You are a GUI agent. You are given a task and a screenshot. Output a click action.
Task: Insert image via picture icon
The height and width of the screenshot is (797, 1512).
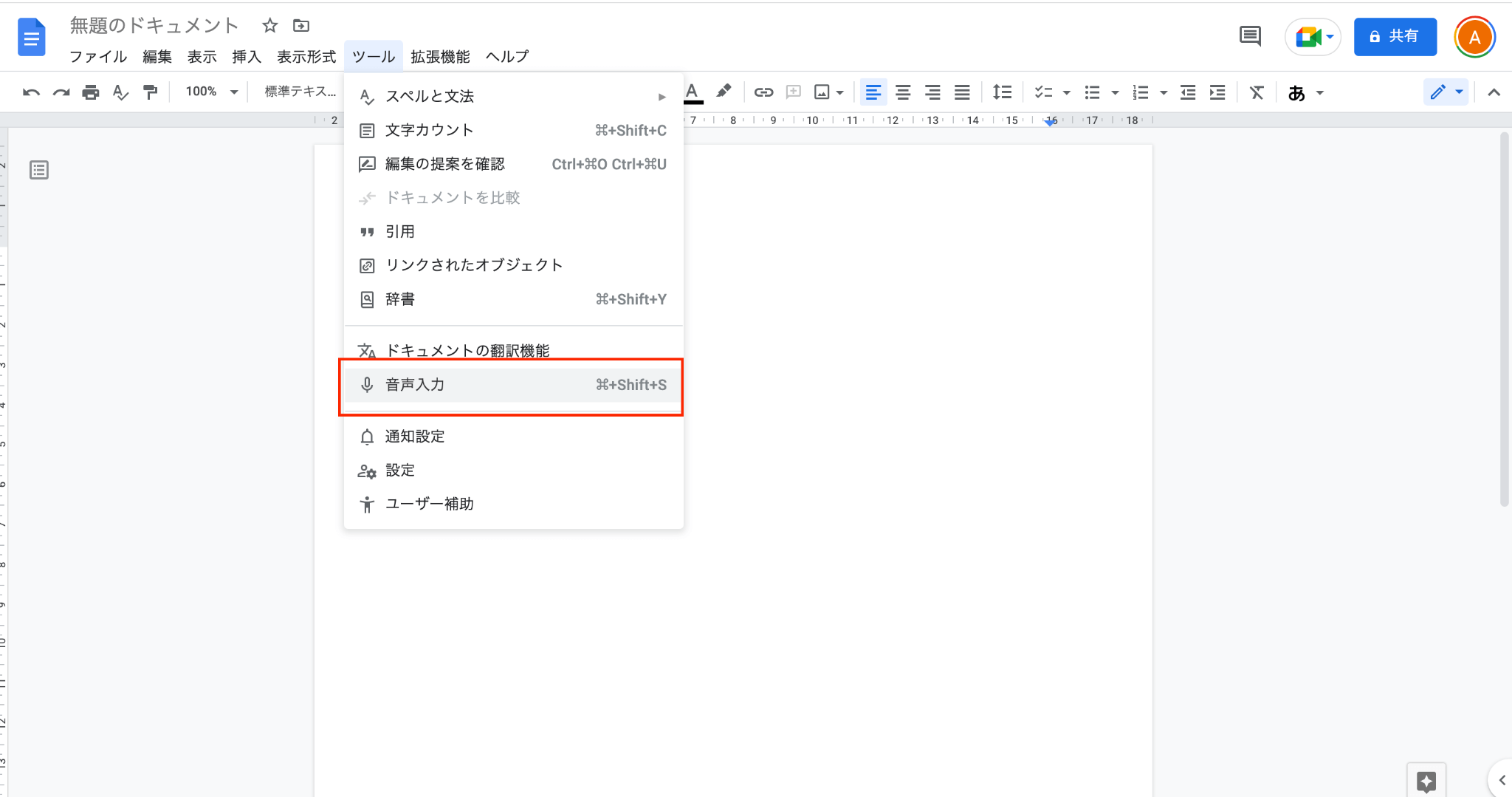coord(822,92)
